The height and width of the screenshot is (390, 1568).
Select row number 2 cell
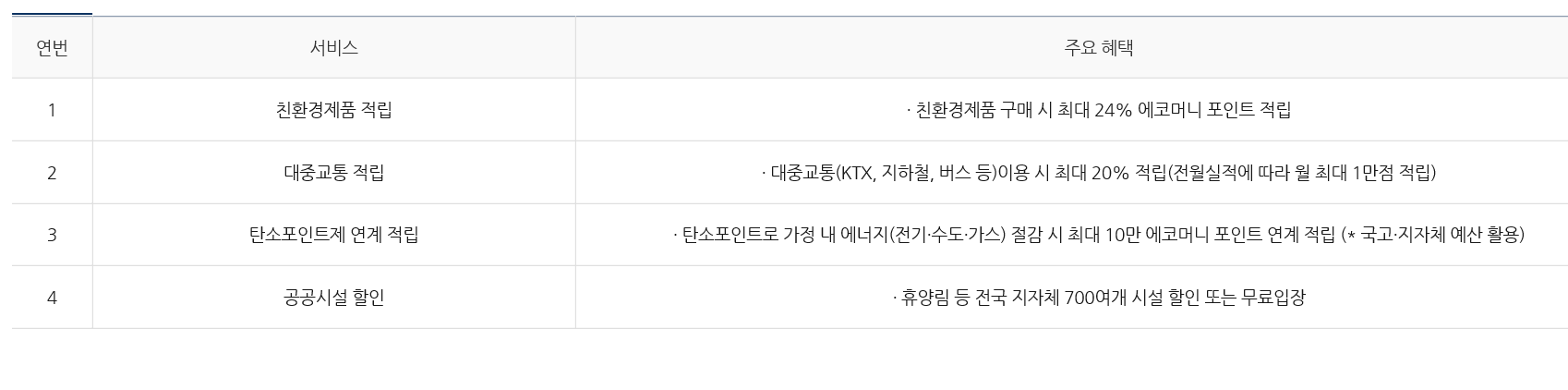tap(52, 173)
